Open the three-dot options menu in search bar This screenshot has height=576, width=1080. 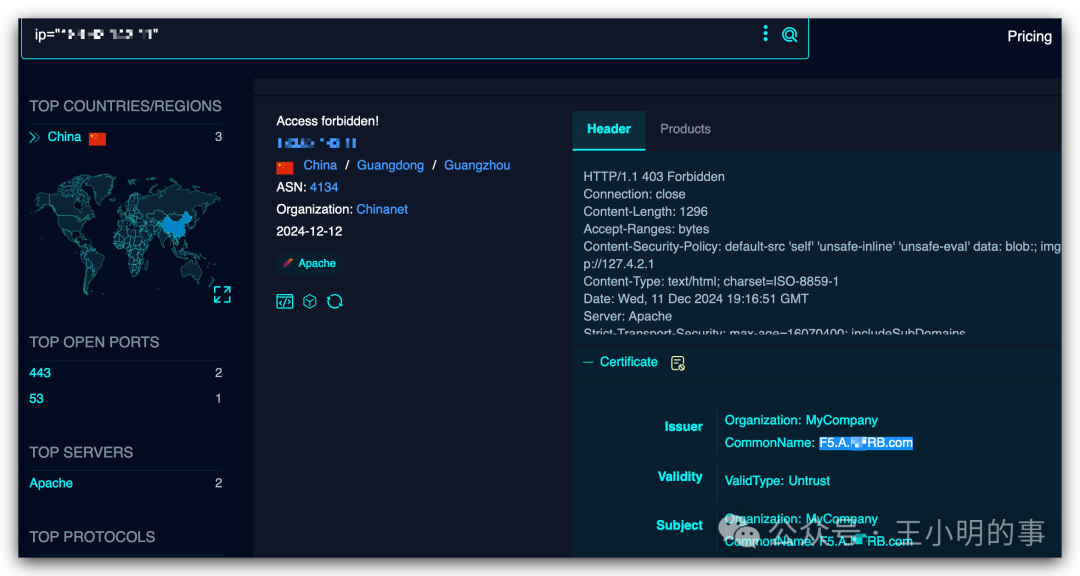(765, 33)
